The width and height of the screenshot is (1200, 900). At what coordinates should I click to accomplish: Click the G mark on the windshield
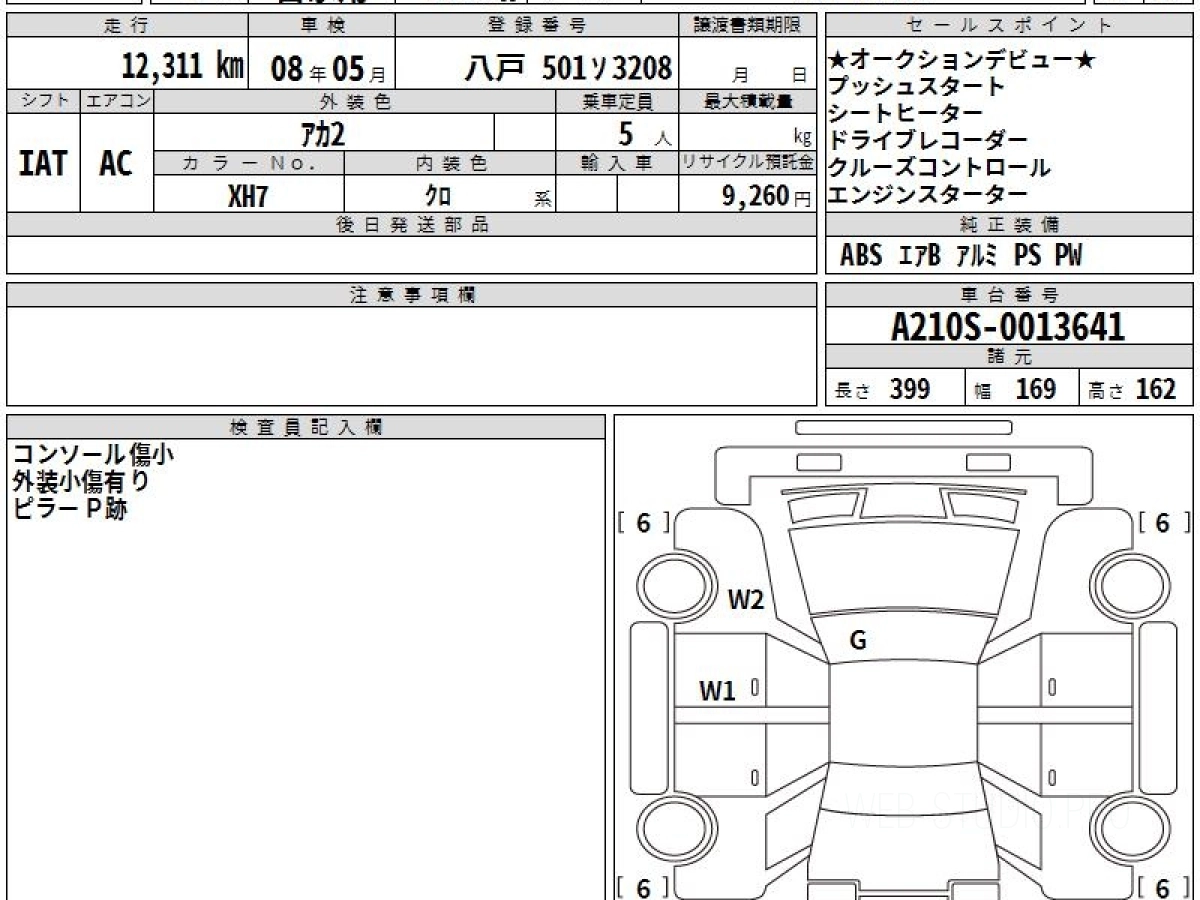[x=858, y=641]
